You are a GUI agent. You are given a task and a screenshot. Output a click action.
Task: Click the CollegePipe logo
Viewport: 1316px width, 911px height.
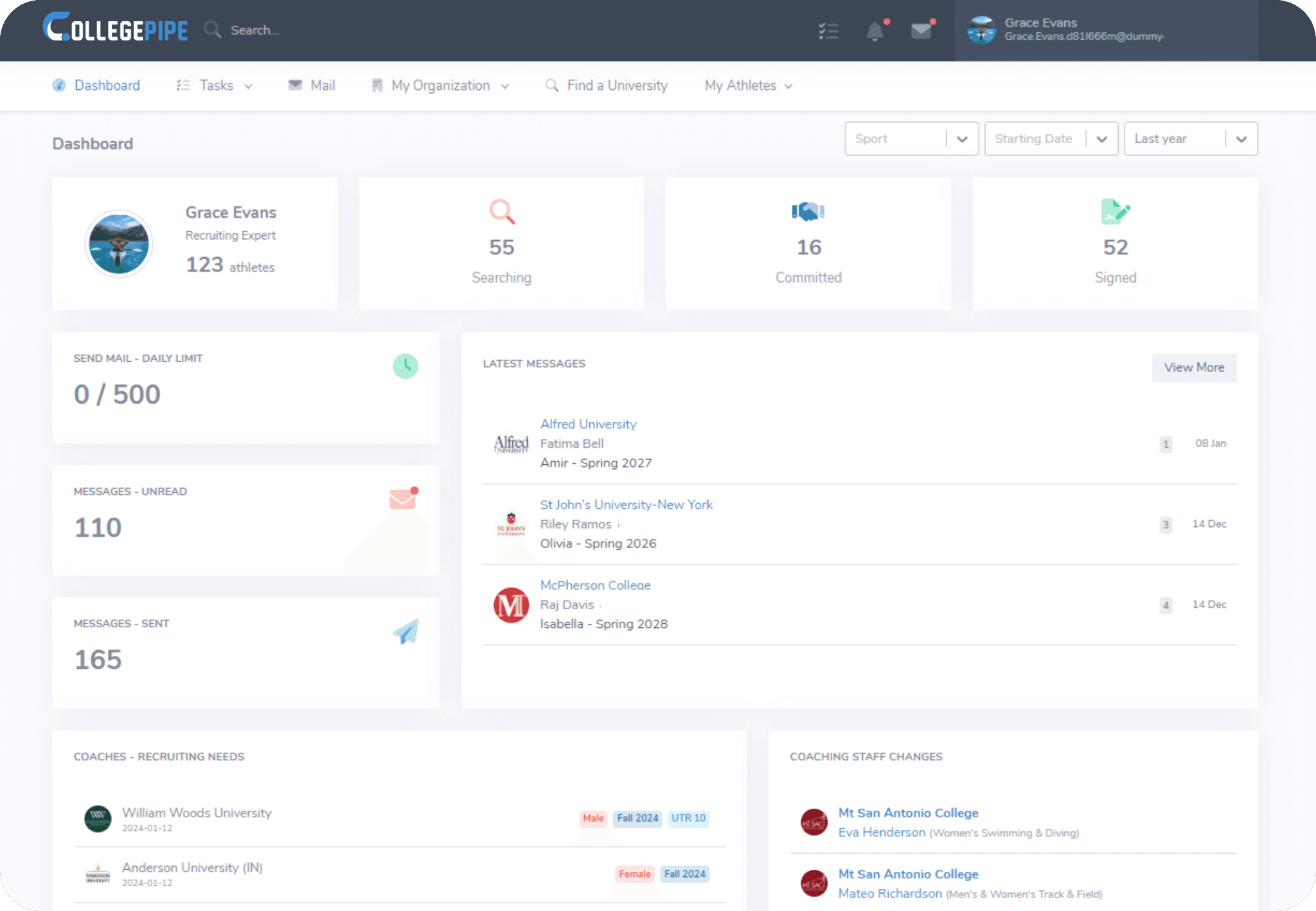point(115,29)
